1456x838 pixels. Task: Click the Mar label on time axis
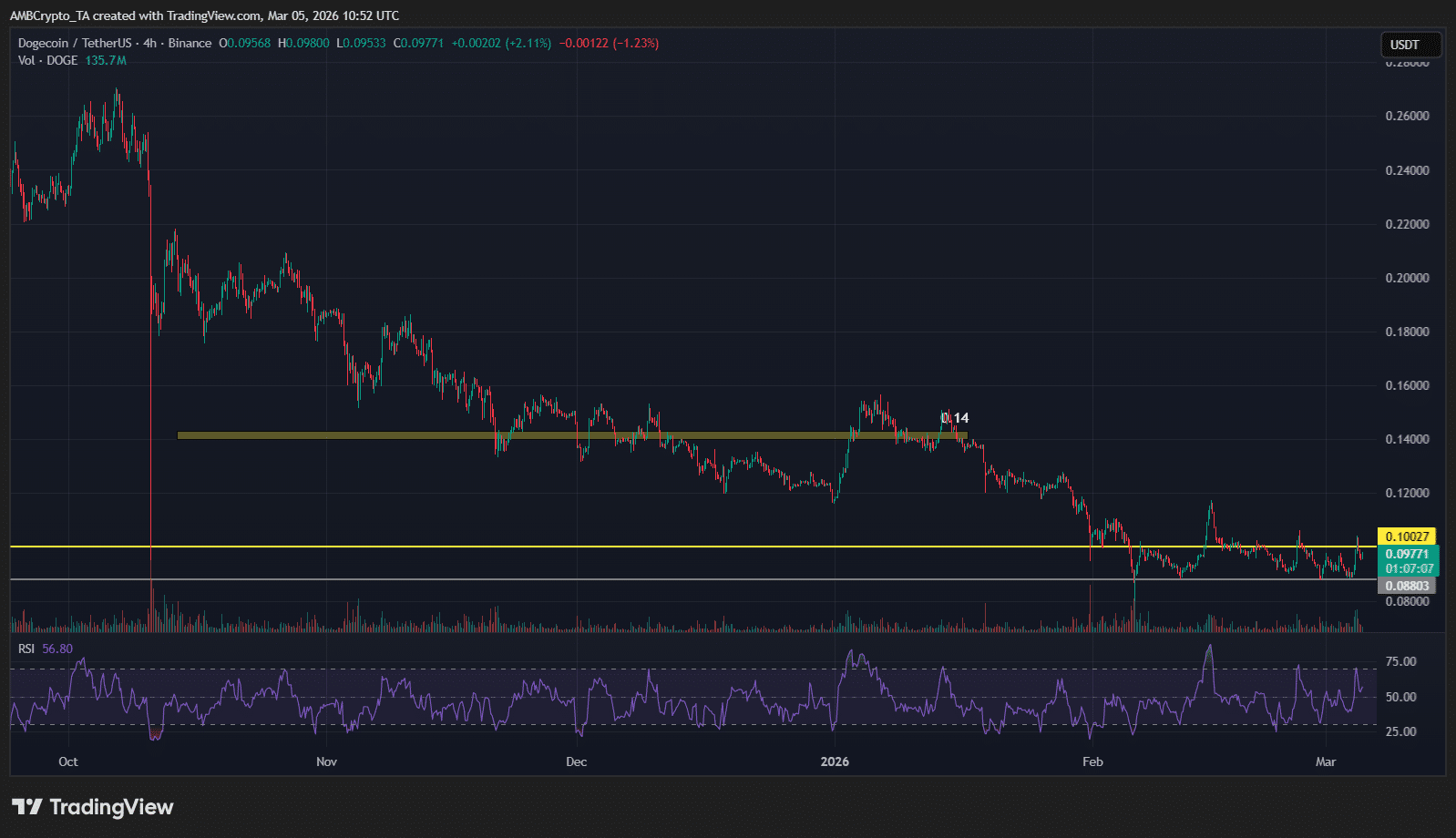(1326, 761)
